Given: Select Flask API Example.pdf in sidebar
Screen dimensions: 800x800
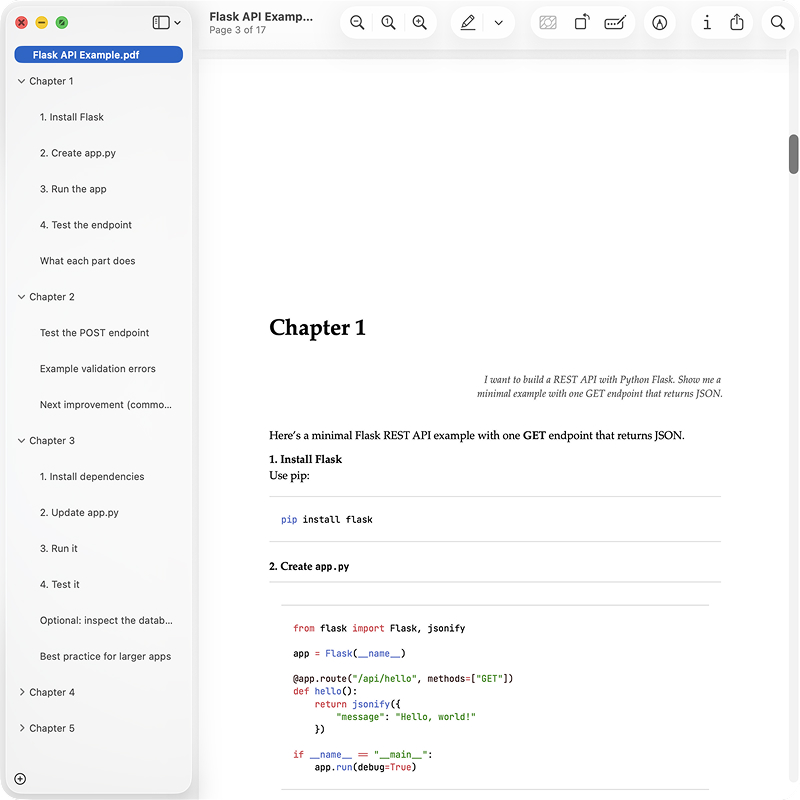Looking at the screenshot, I should click(x=98, y=55).
